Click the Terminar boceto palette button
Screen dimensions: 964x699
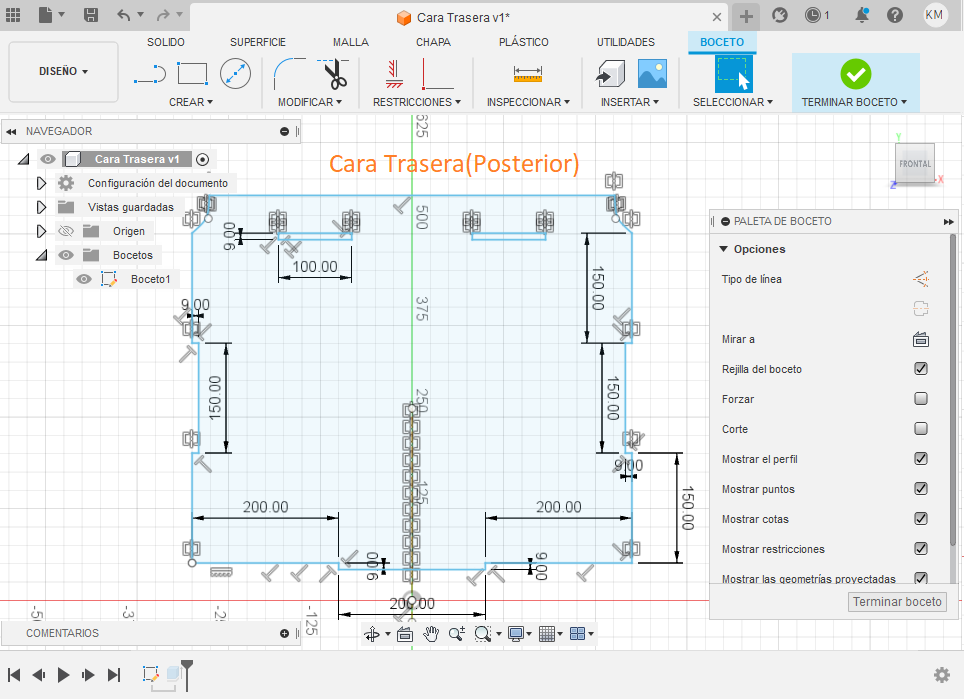(897, 602)
